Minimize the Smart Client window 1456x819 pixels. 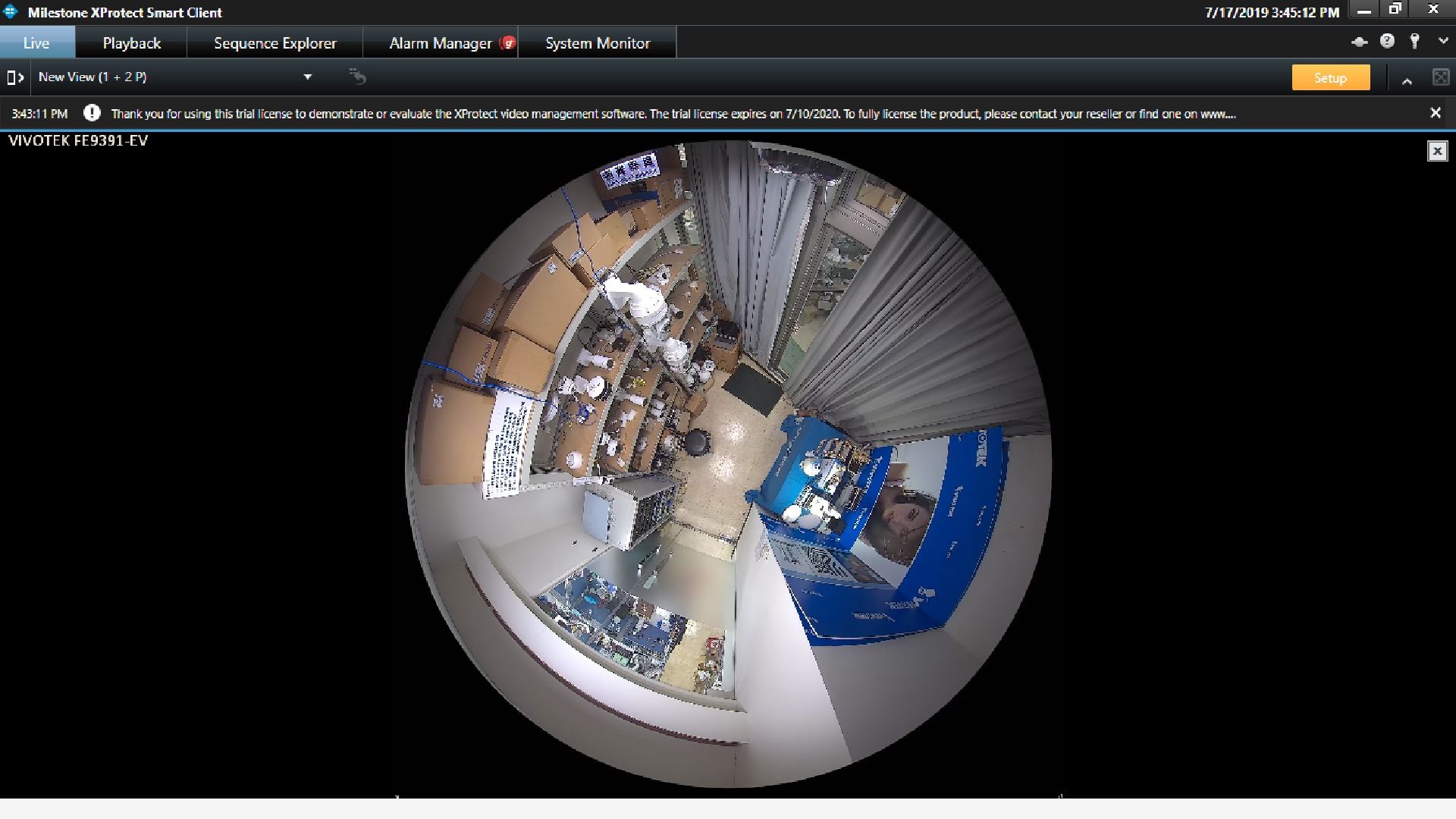[x=1363, y=11]
